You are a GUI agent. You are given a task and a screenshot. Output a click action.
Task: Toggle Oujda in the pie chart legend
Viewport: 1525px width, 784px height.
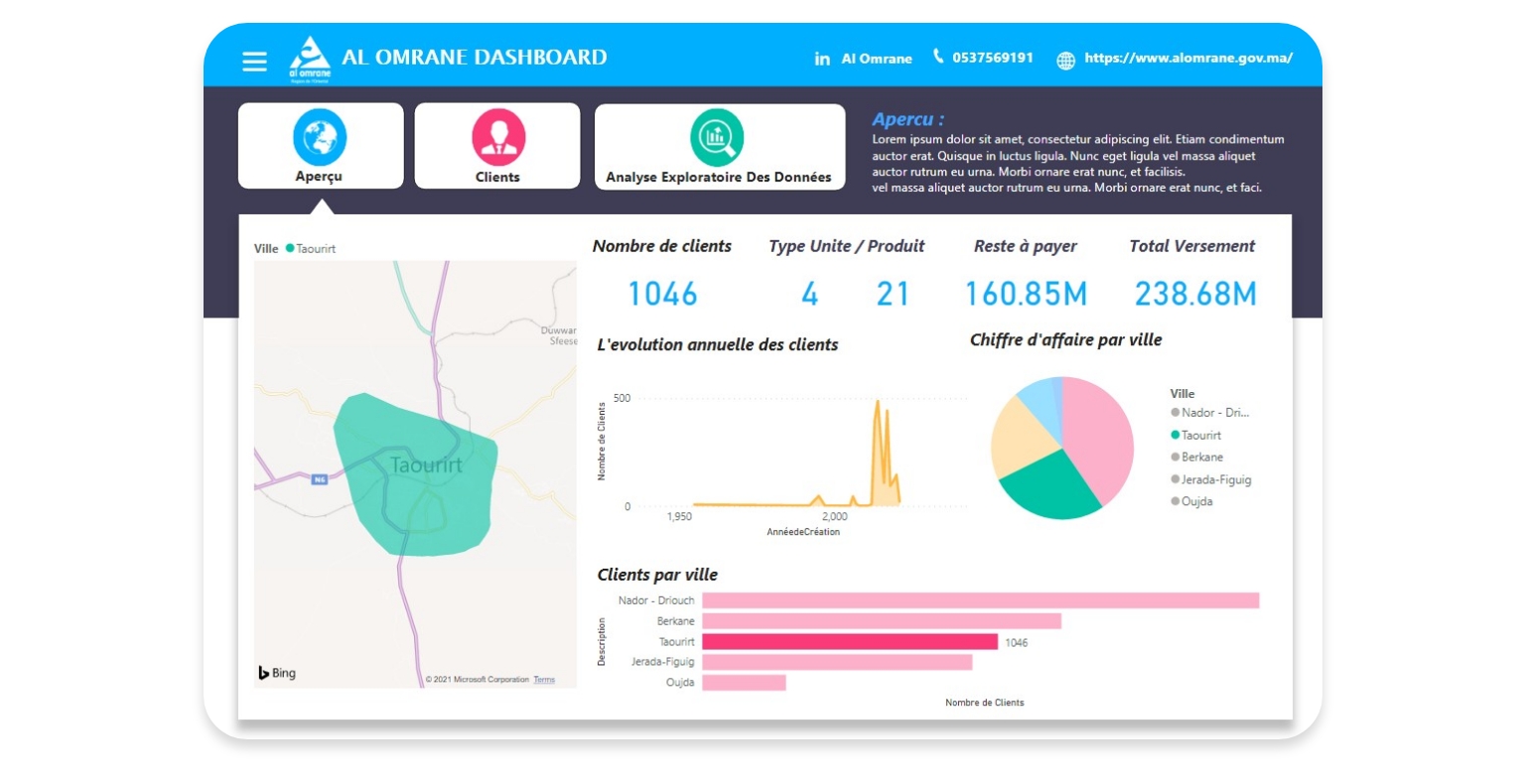pyautogui.click(x=1196, y=501)
